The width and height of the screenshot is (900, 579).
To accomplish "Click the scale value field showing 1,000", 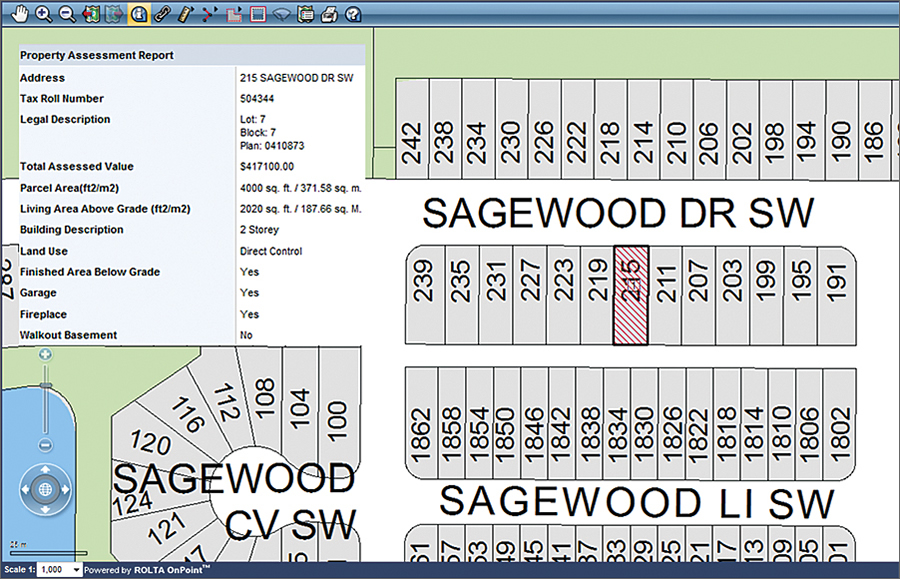I will pos(55,570).
